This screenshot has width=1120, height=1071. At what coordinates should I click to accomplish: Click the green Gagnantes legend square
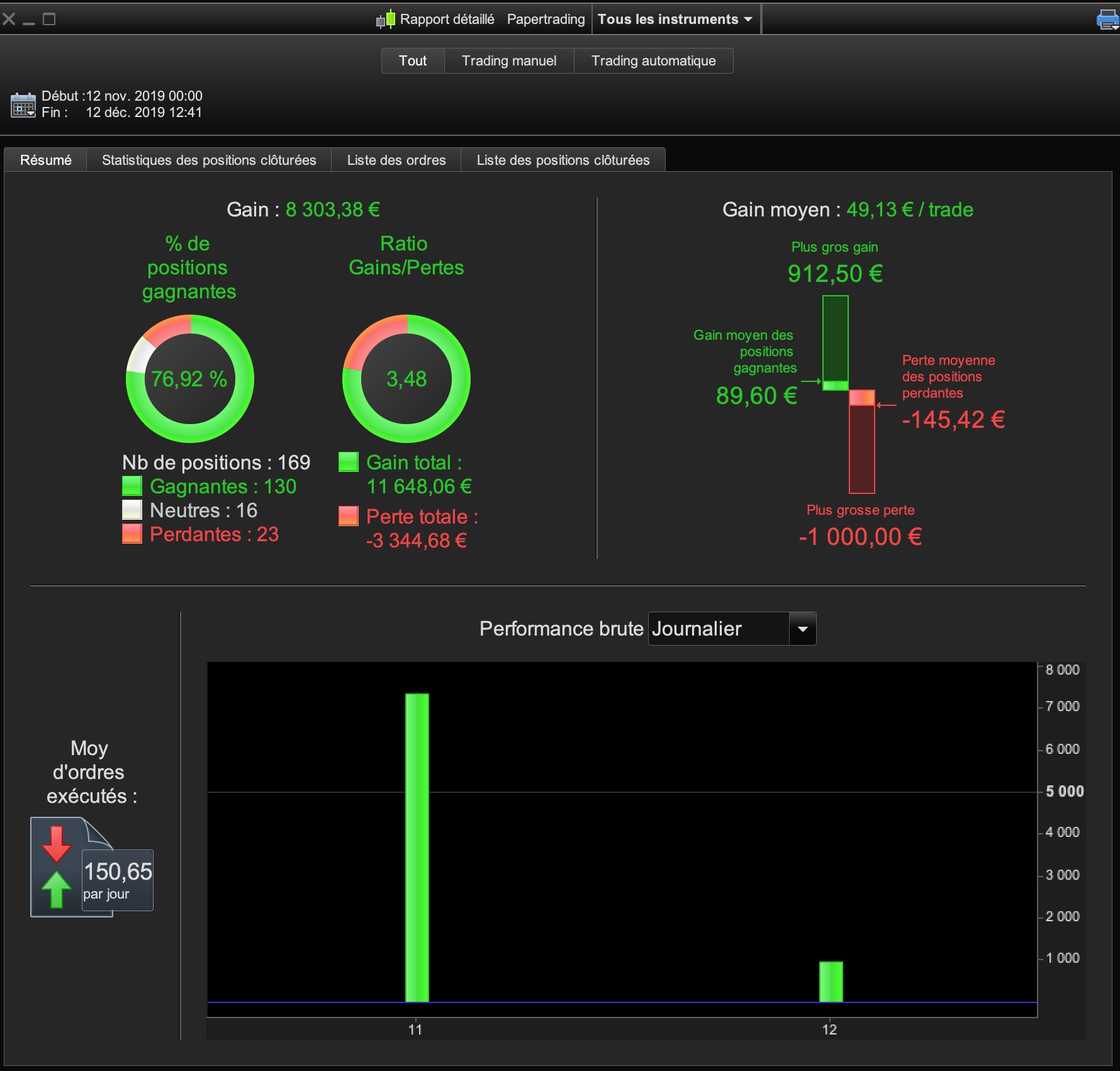click(132, 486)
